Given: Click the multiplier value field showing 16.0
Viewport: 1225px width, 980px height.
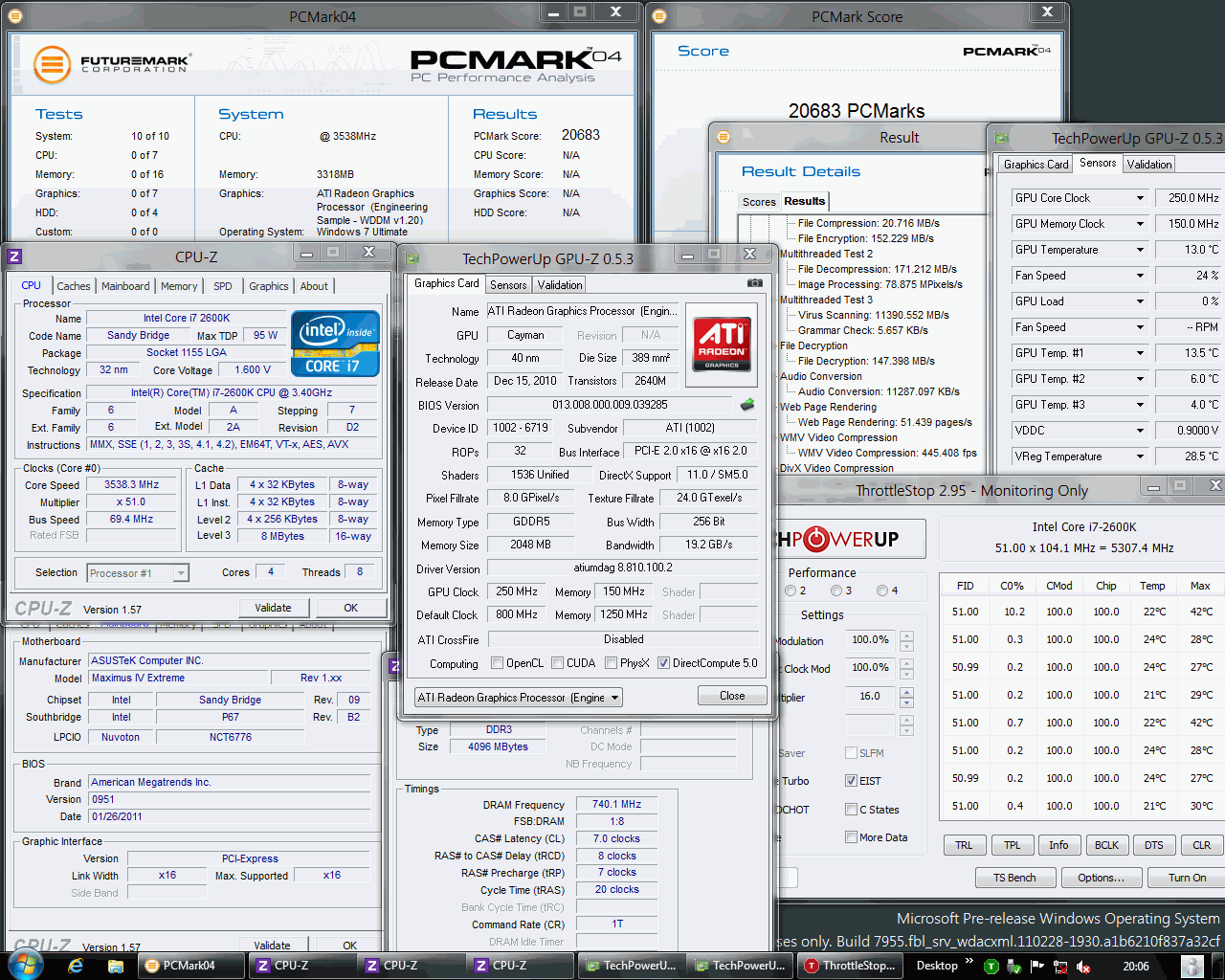Looking at the screenshot, I should point(870,697).
